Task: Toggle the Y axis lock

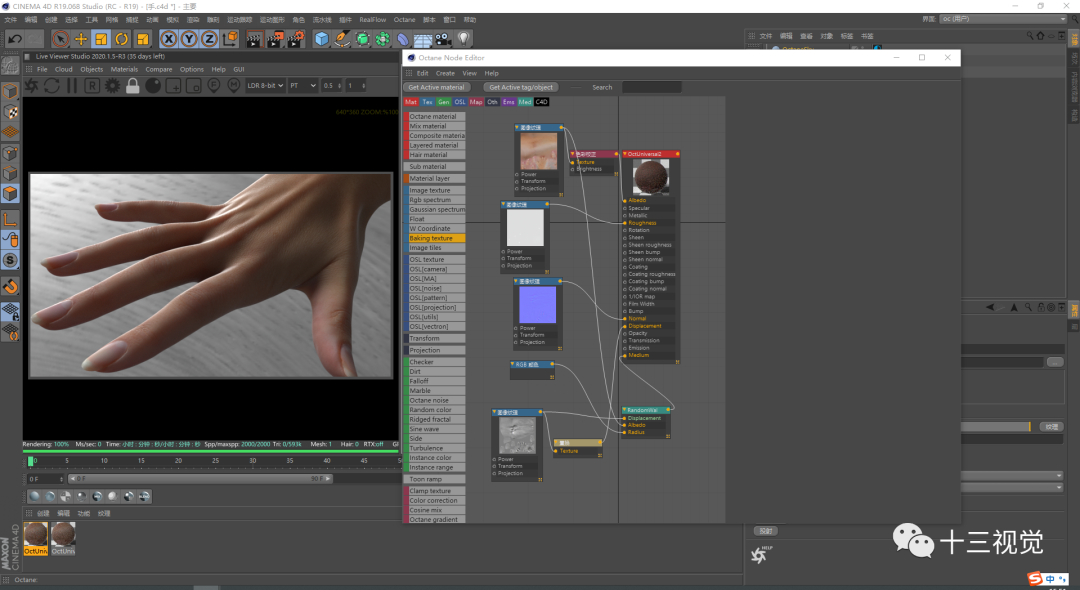Action: tap(189, 39)
